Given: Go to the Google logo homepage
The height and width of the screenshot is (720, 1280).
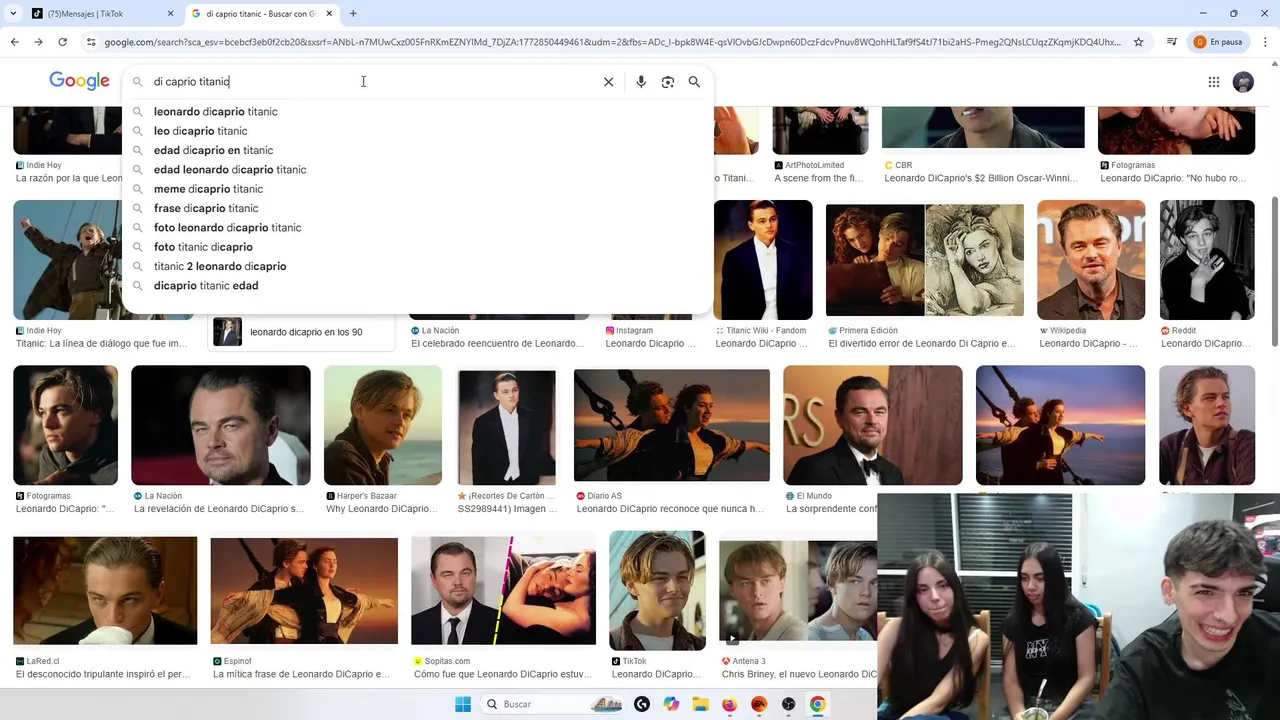Looking at the screenshot, I should coord(79,82).
